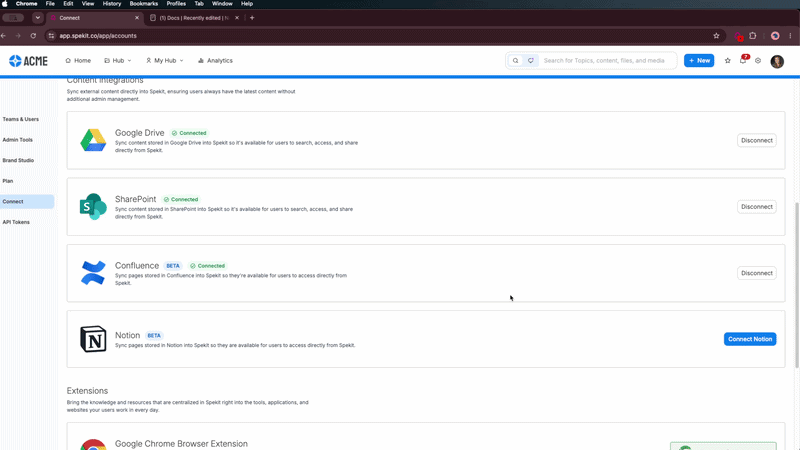Click the favorites star in Spekit header
This screenshot has height=450, width=800.
point(728,60)
